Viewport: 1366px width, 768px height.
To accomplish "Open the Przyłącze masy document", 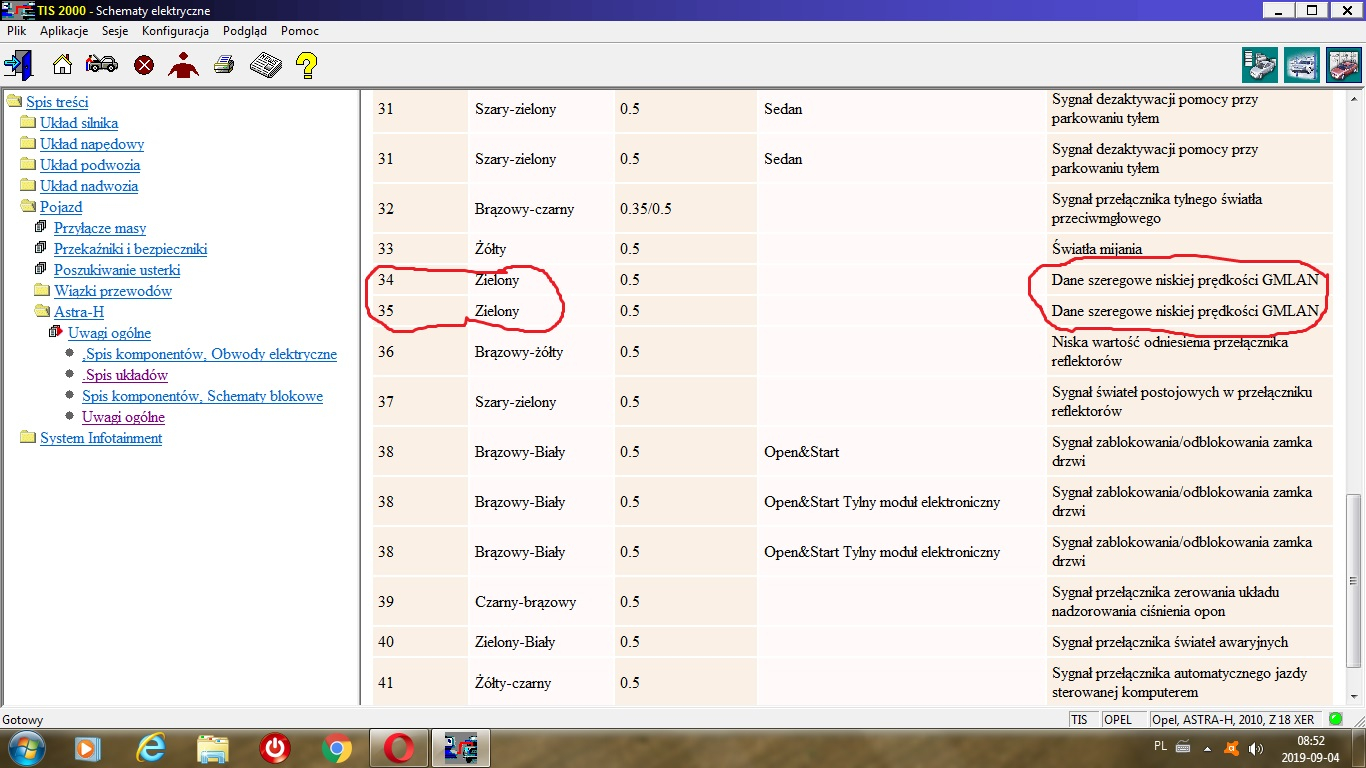I will (x=100, y=228).
